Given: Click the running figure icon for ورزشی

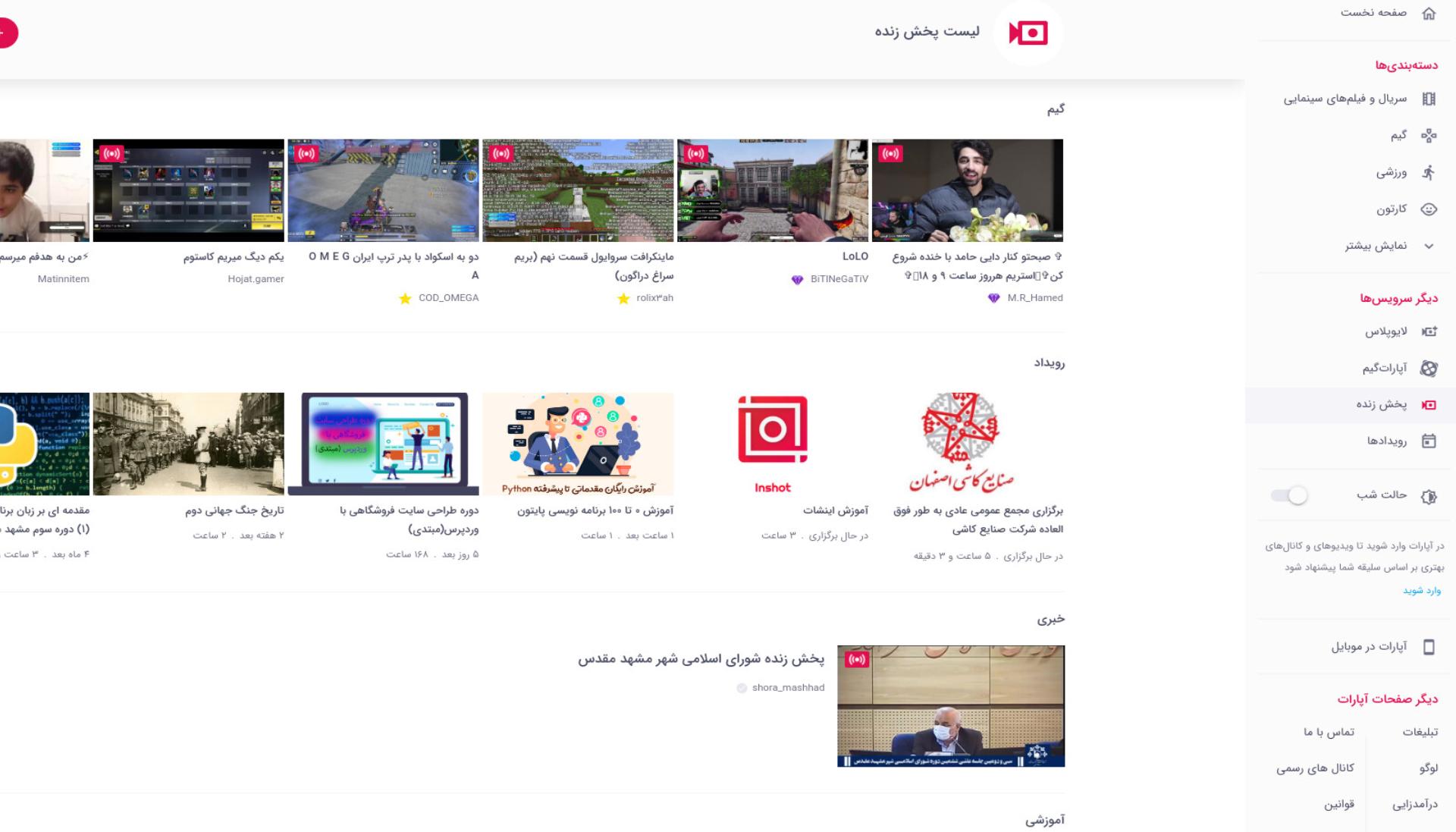Looking at the screenshot, I should point(1429,173).
